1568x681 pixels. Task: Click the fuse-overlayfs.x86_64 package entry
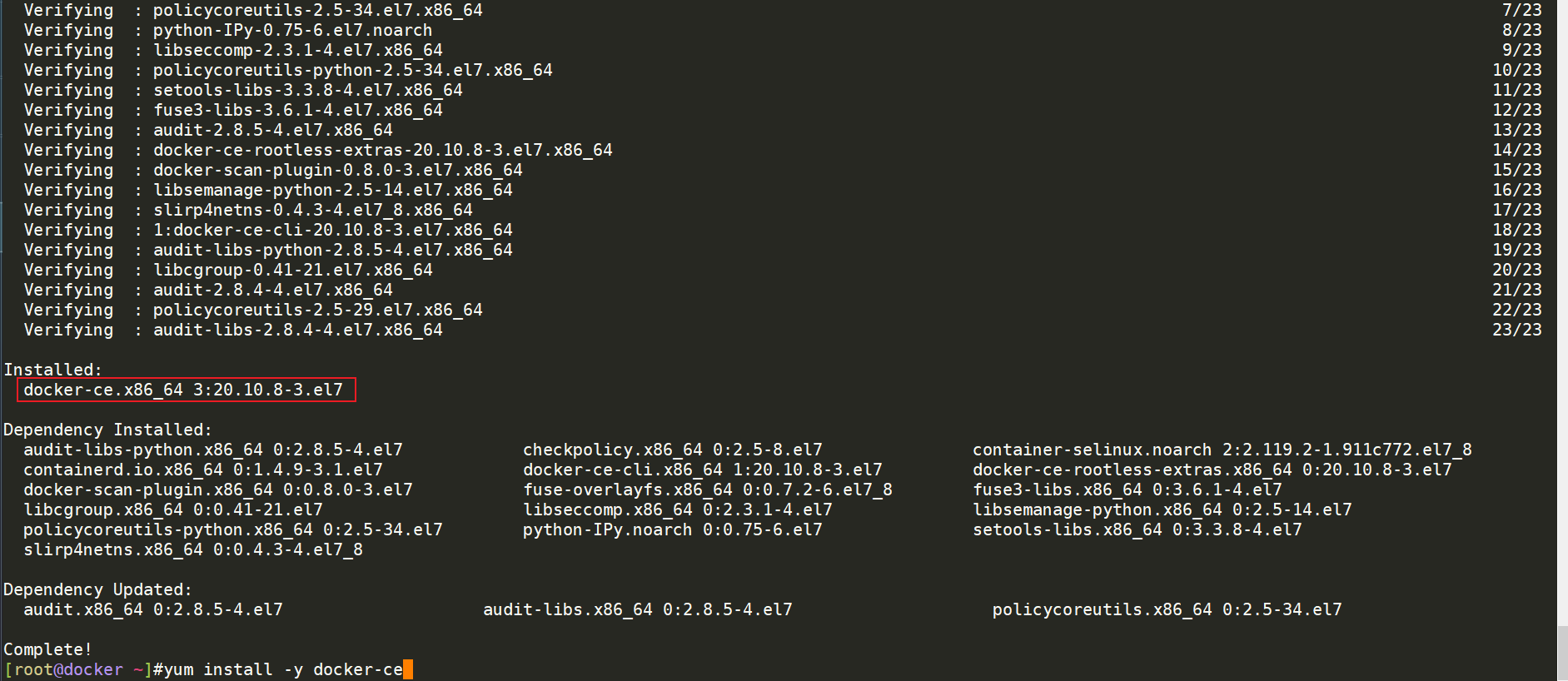[x=708, y=490]
